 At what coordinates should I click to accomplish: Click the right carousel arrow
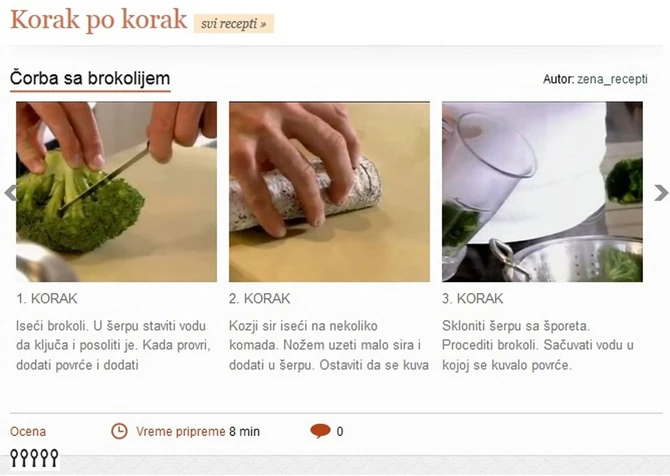click(661, 193)
